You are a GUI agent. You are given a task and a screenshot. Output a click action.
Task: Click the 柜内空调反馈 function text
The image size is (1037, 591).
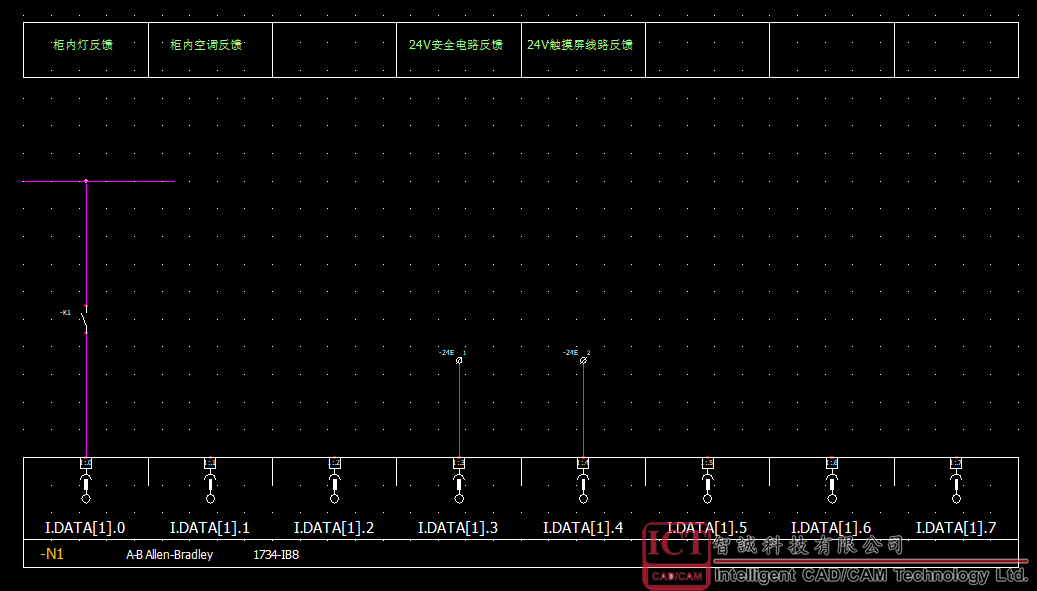click(x=206, y=44)
